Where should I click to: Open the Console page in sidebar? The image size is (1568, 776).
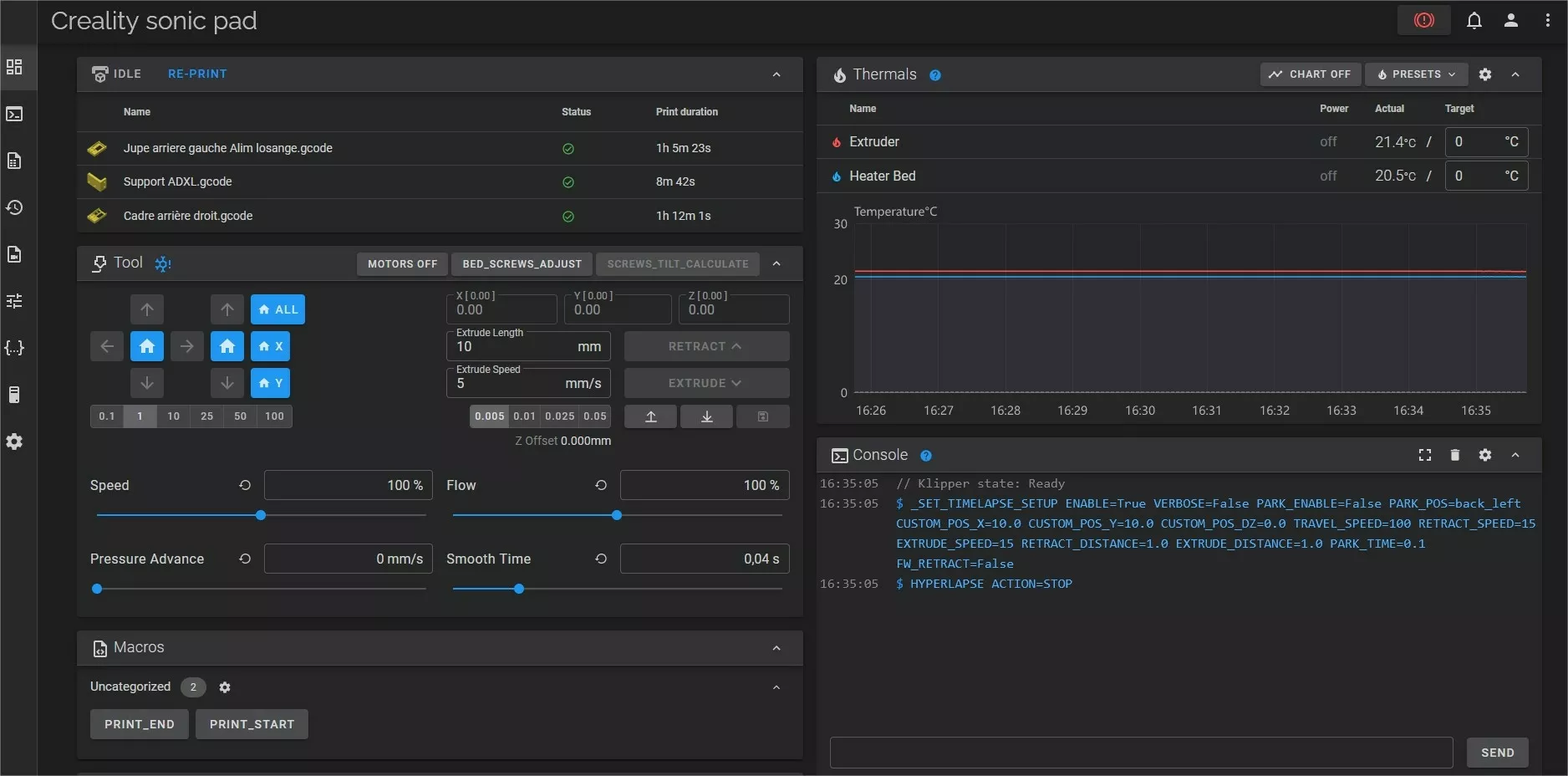(x=14, y=114)
